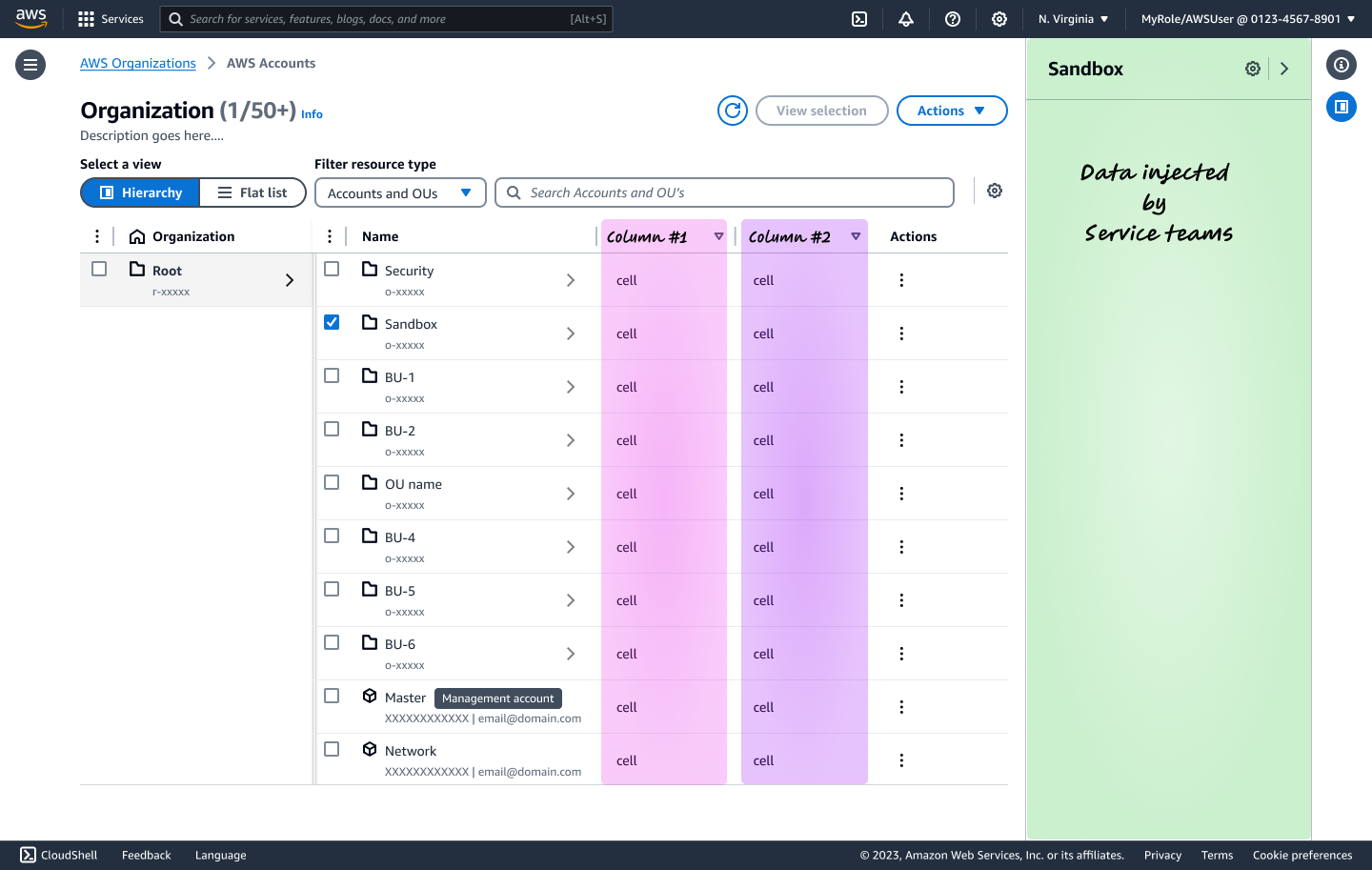Check the Master account checkbox
This screenshot has width=1372, height=870.
coord(332,696)
